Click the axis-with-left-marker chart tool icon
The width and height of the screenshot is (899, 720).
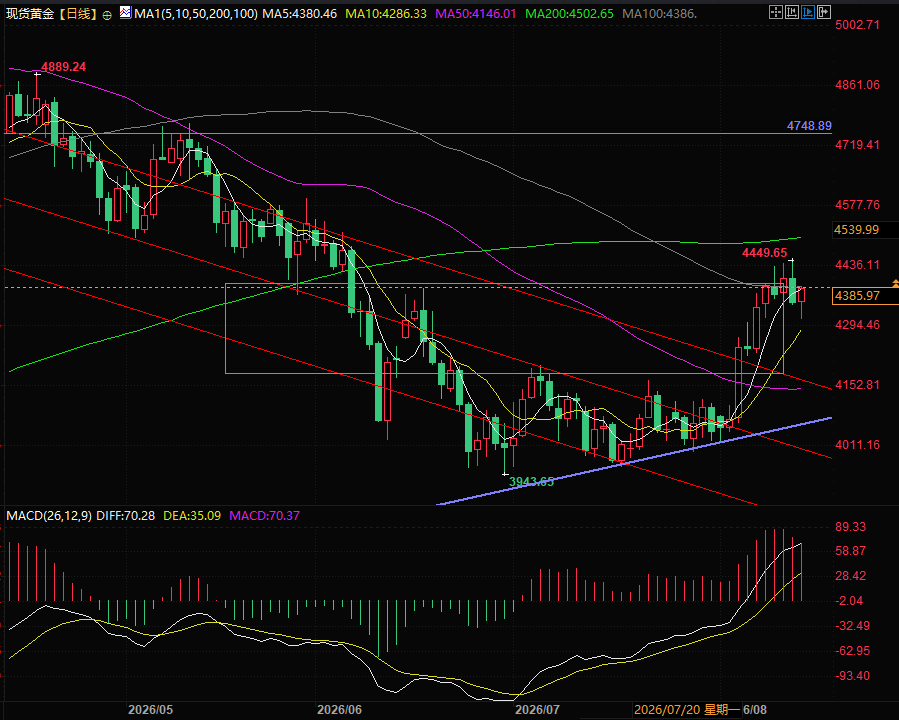point(792,11)
